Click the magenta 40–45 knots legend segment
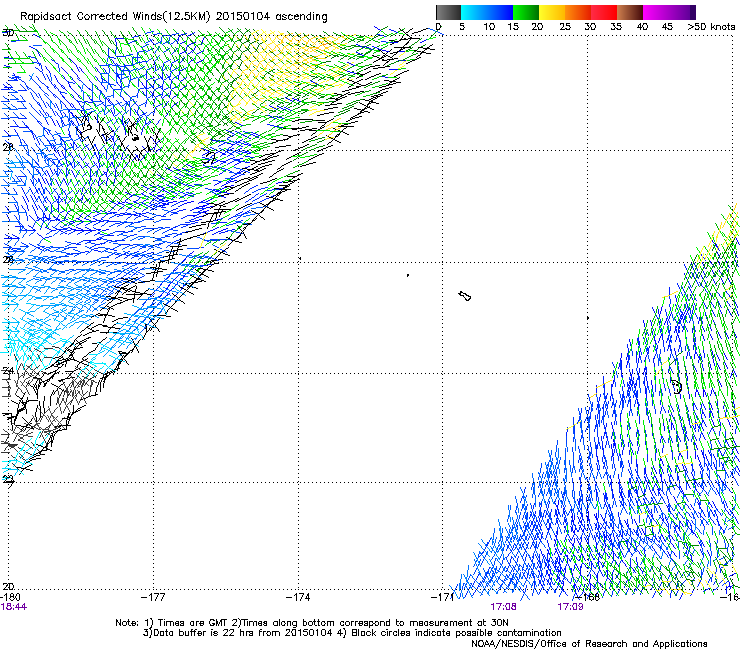The height and width of the screenshot is (650, 740). tap(656, 12)
